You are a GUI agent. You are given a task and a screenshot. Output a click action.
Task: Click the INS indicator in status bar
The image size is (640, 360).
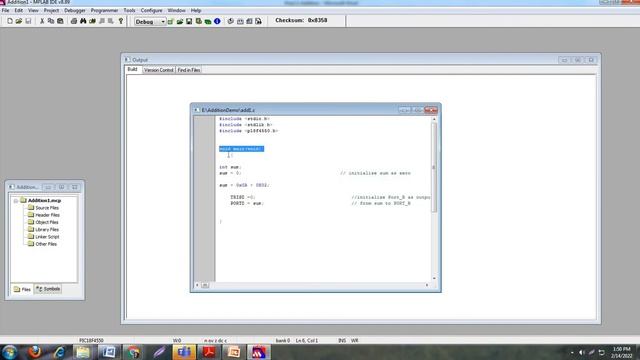tap(342, 340)
